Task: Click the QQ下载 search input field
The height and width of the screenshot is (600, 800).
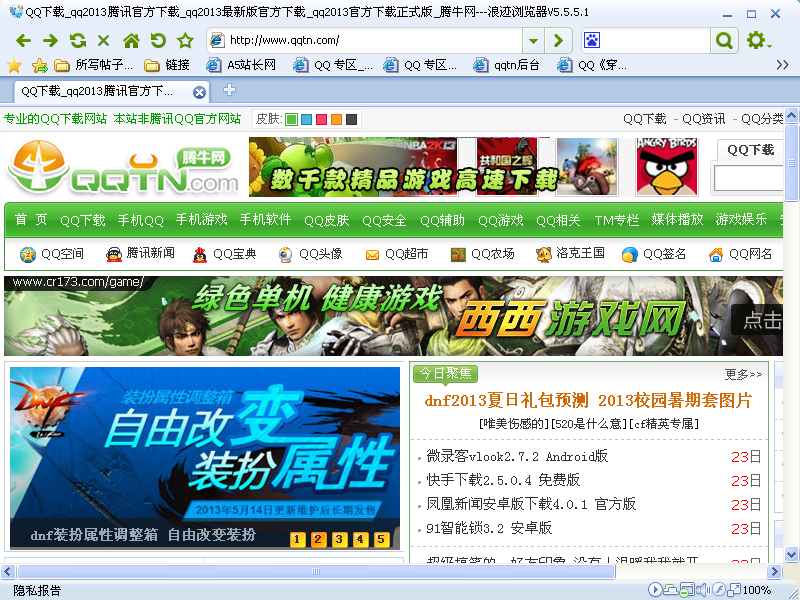Action: tap(748, 178)
